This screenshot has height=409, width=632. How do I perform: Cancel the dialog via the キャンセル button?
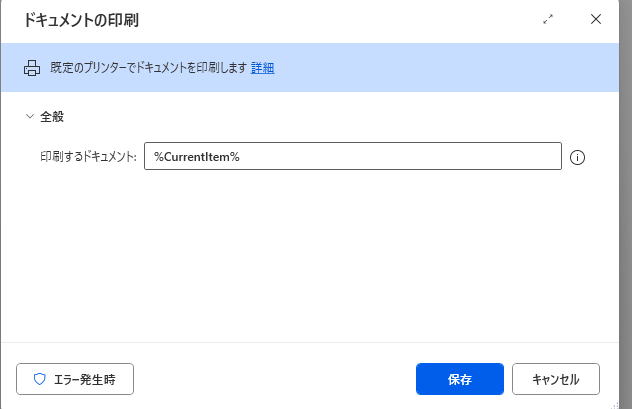pyautogui.click(x=556, y=379)
